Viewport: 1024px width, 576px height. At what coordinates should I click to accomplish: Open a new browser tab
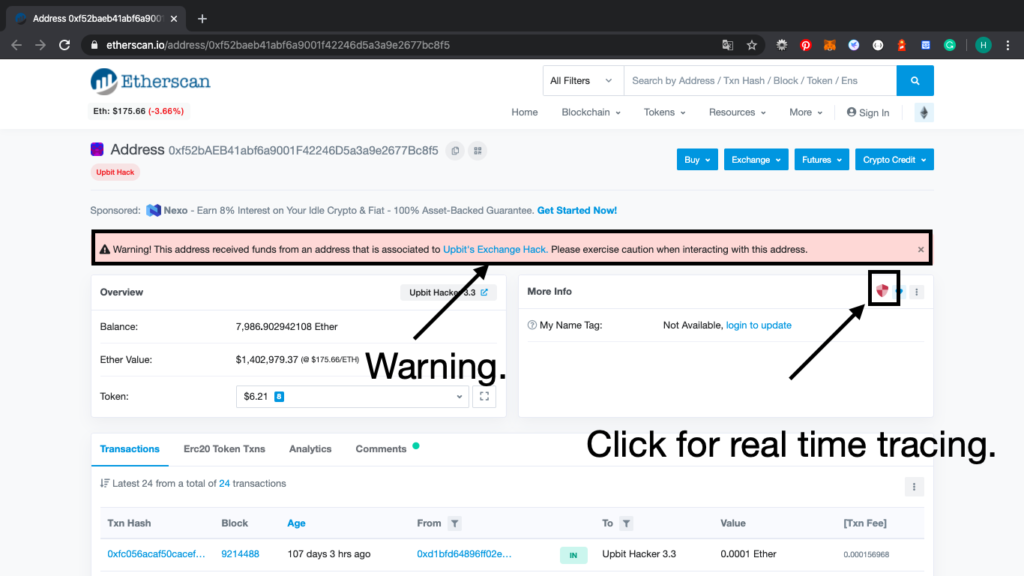point(202,19)
